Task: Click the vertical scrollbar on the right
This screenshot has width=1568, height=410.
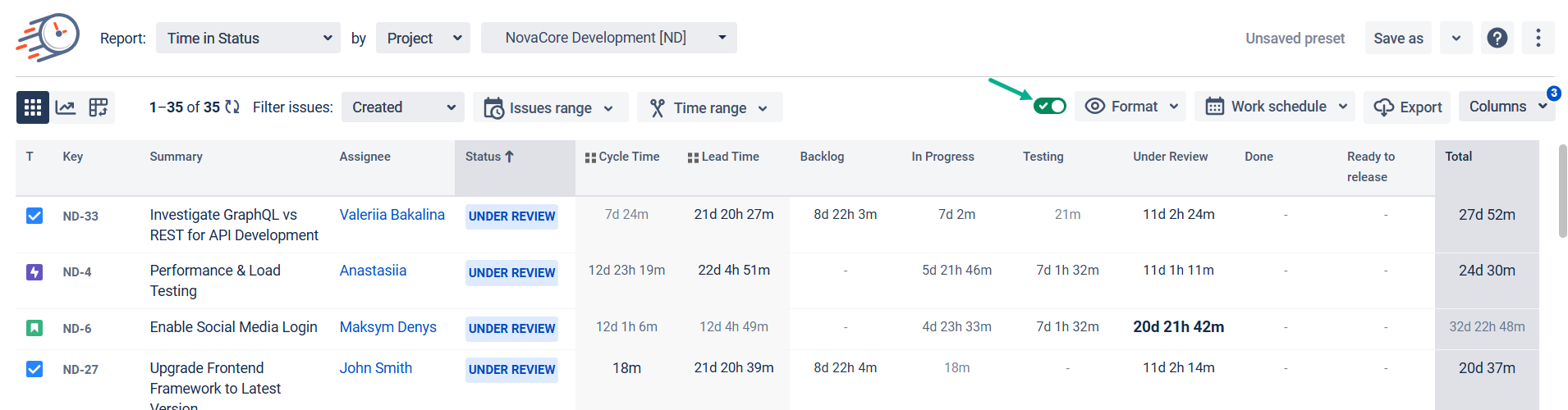Action: (1562, 191)
